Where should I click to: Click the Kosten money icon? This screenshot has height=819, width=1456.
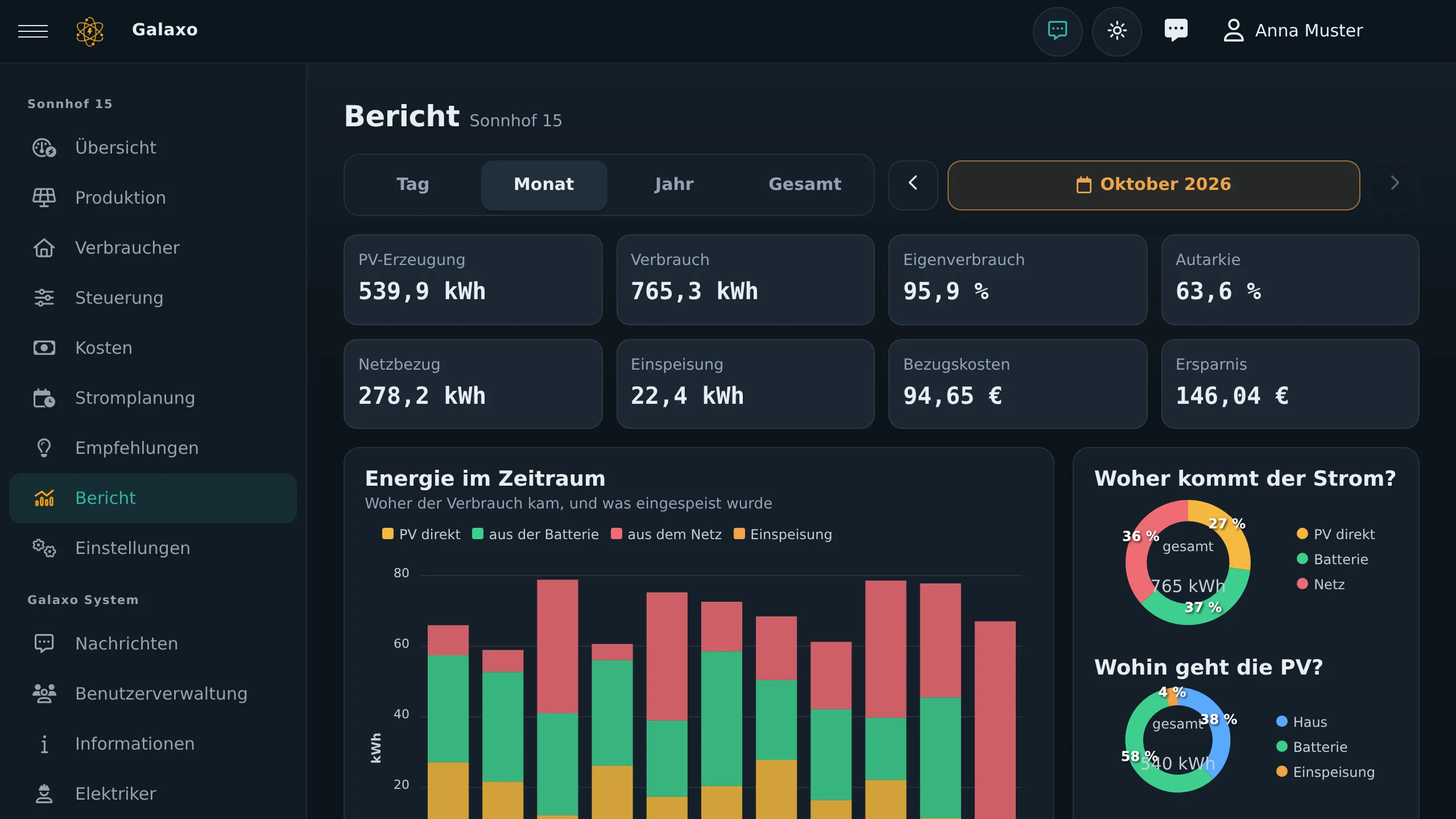click(x=44, y=348)
